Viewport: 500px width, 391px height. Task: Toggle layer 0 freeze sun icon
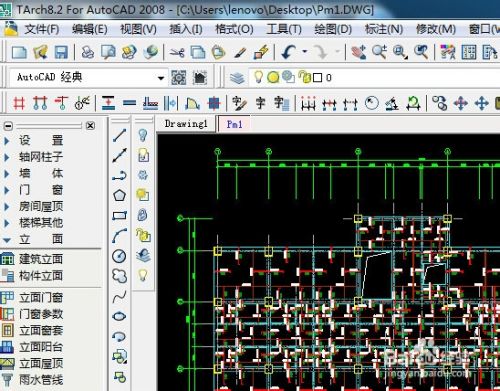tap(273, 78)
